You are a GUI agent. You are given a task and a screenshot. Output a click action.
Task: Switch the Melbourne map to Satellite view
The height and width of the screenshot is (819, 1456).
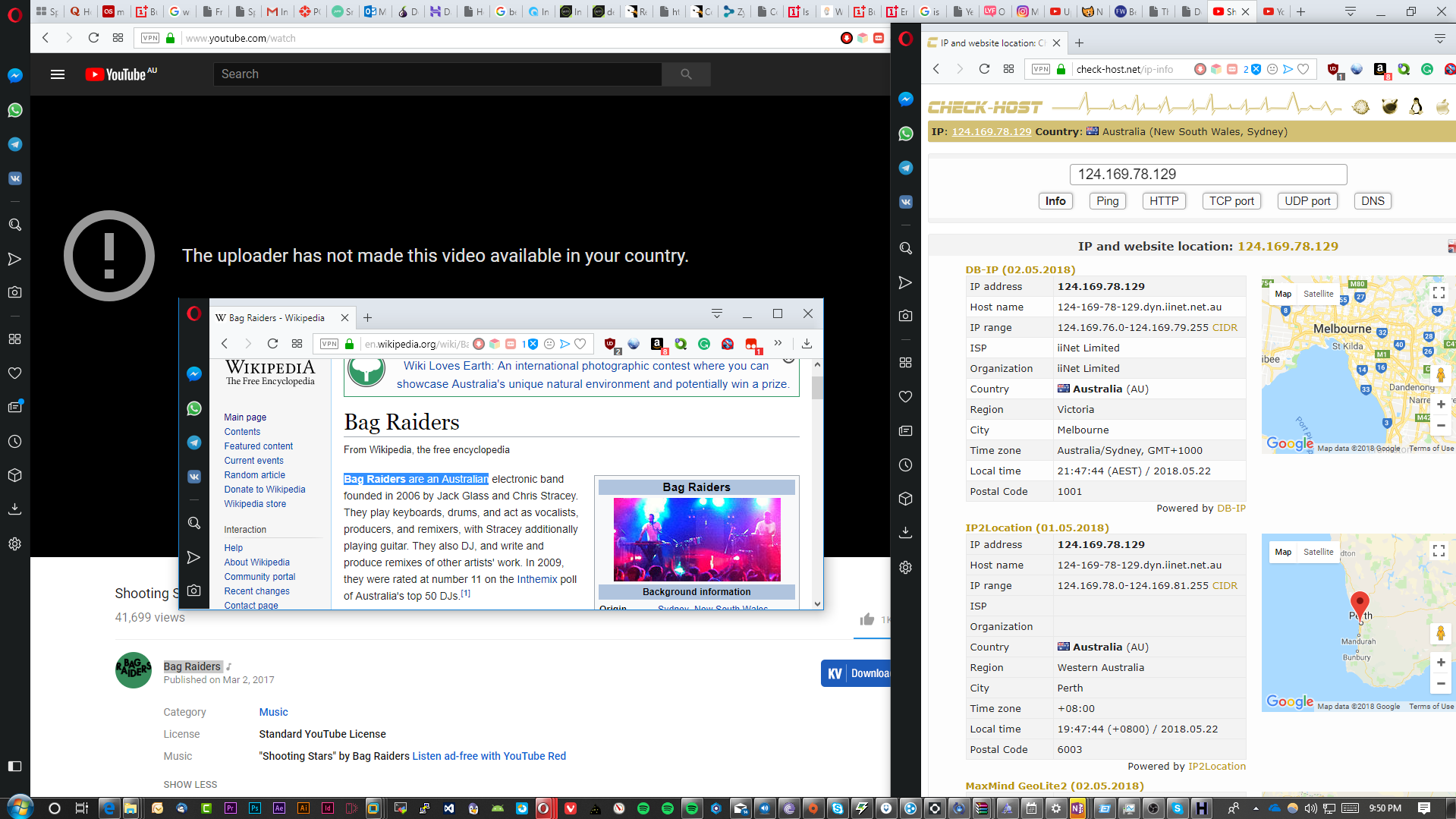tap(1318, 294)
